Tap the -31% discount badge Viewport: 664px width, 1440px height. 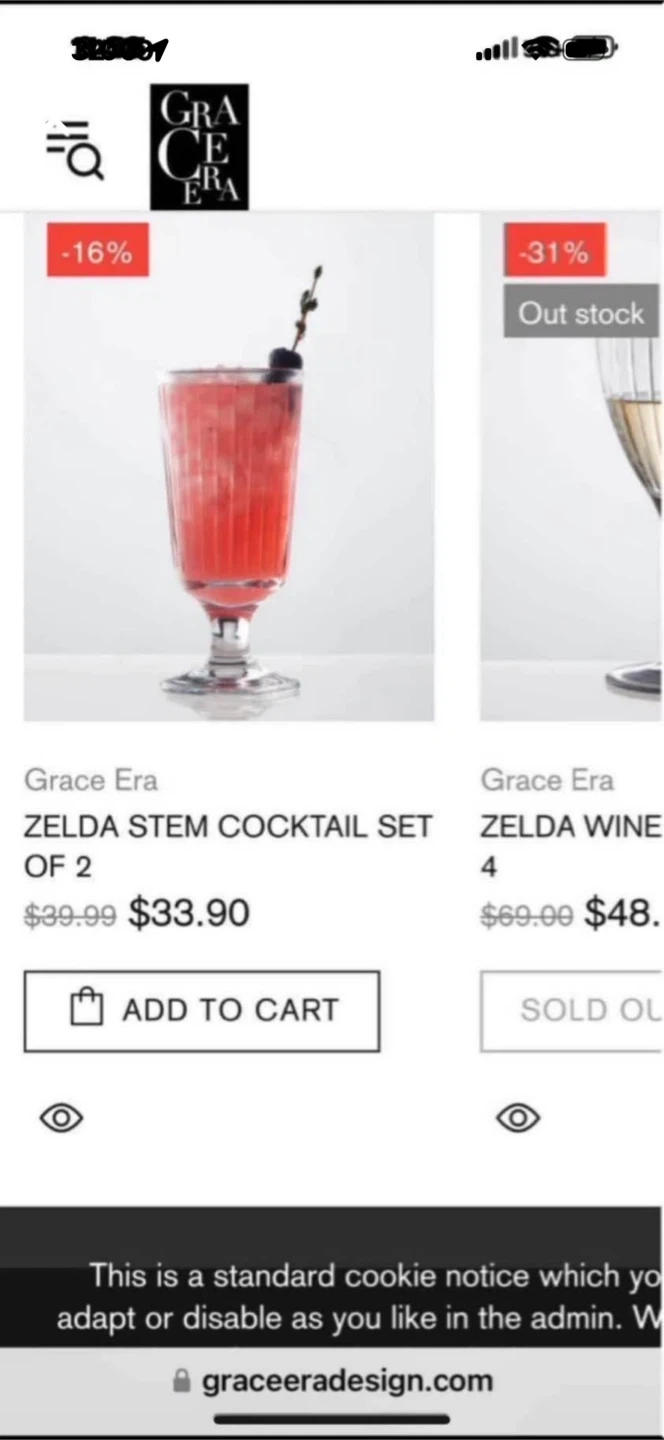[x=554, y=251]
